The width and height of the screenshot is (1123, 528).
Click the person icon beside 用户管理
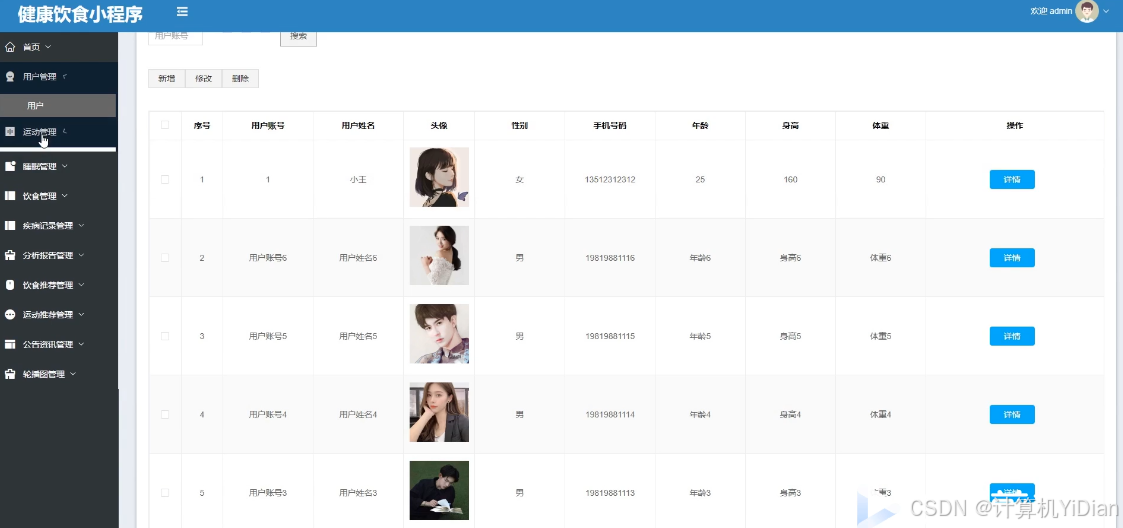[x=10, y=77]
